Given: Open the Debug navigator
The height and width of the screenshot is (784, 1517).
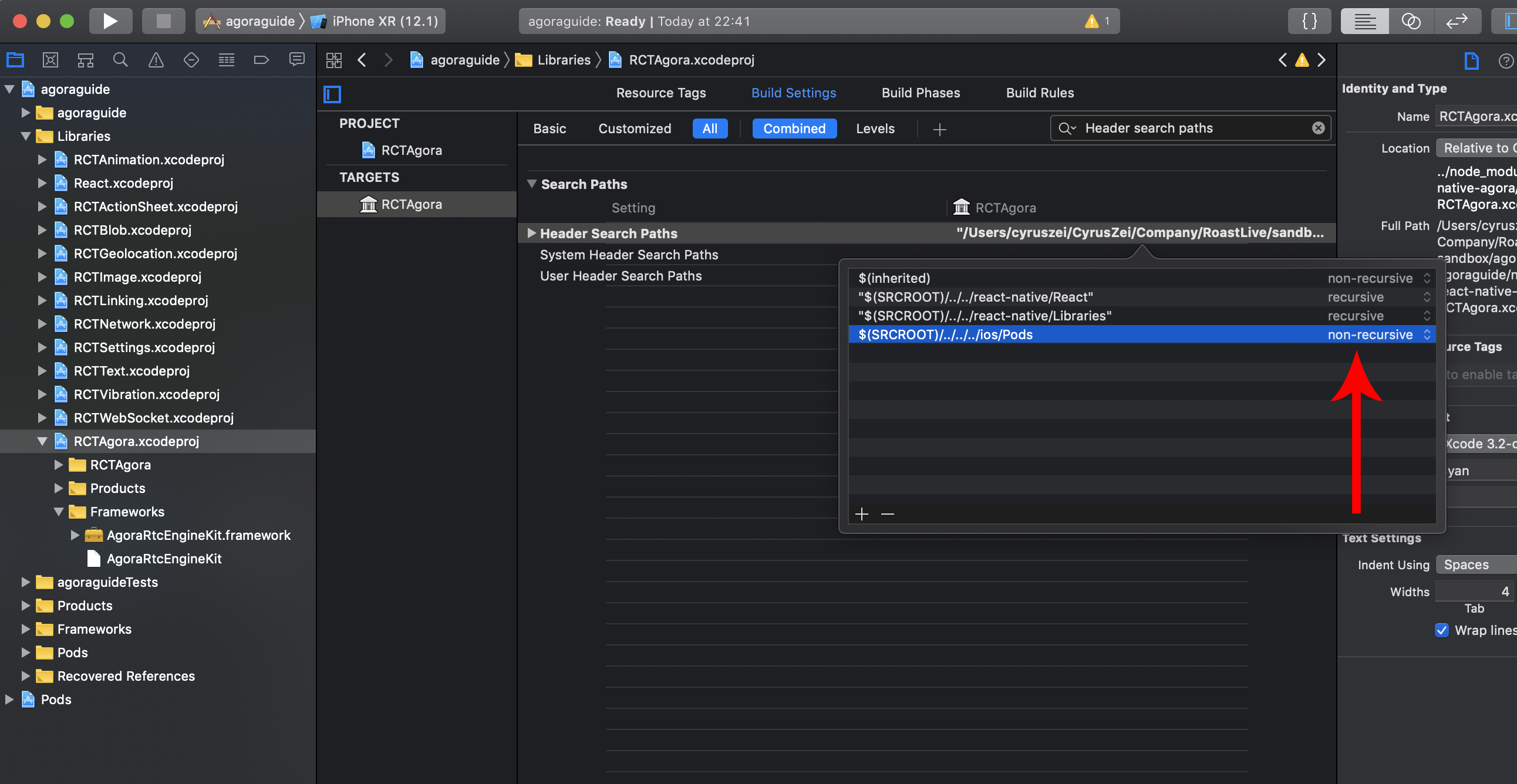Looking at the screenshot, I should coord(226,59).
